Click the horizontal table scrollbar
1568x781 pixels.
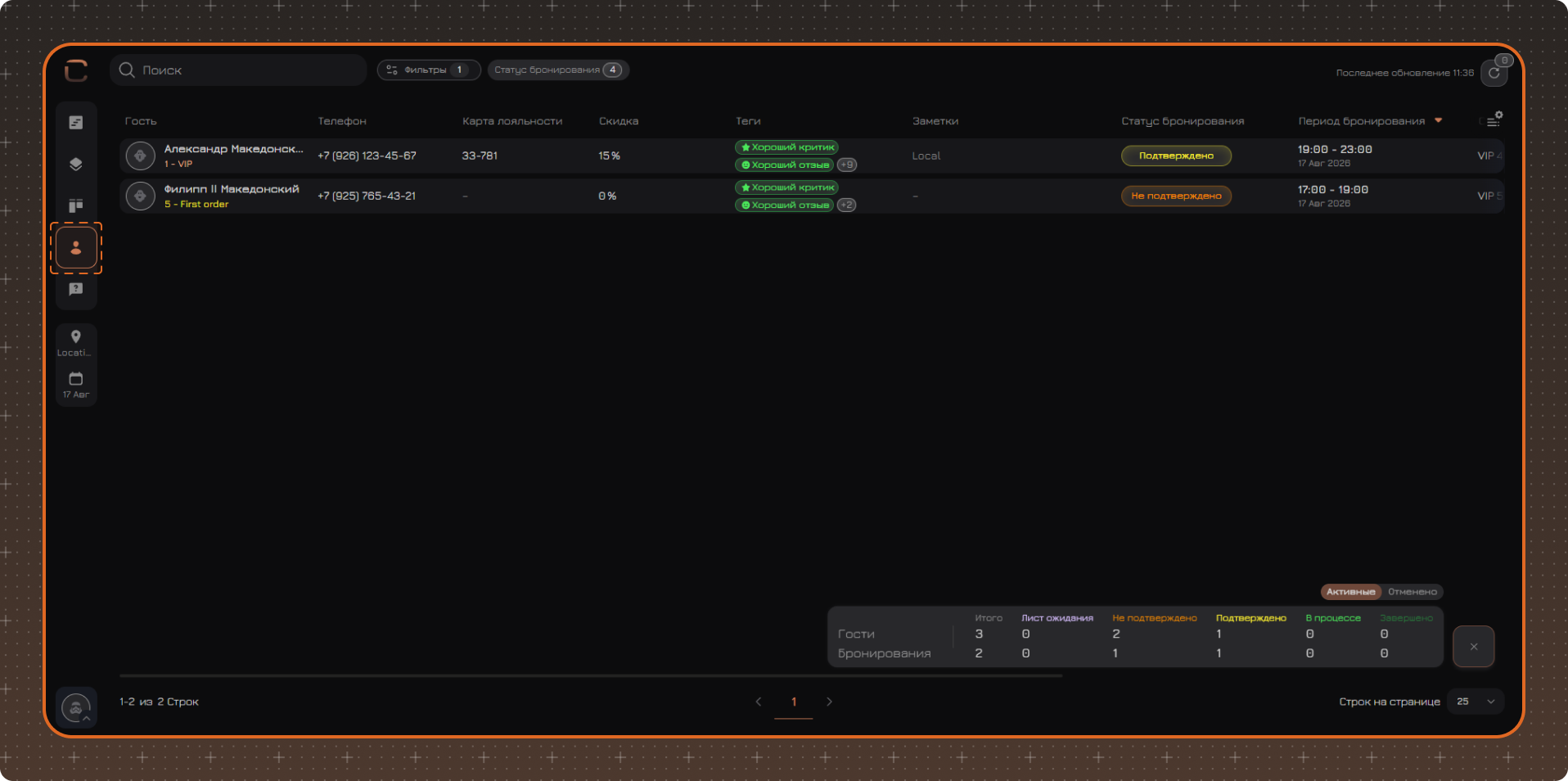[x=591, y=676]
